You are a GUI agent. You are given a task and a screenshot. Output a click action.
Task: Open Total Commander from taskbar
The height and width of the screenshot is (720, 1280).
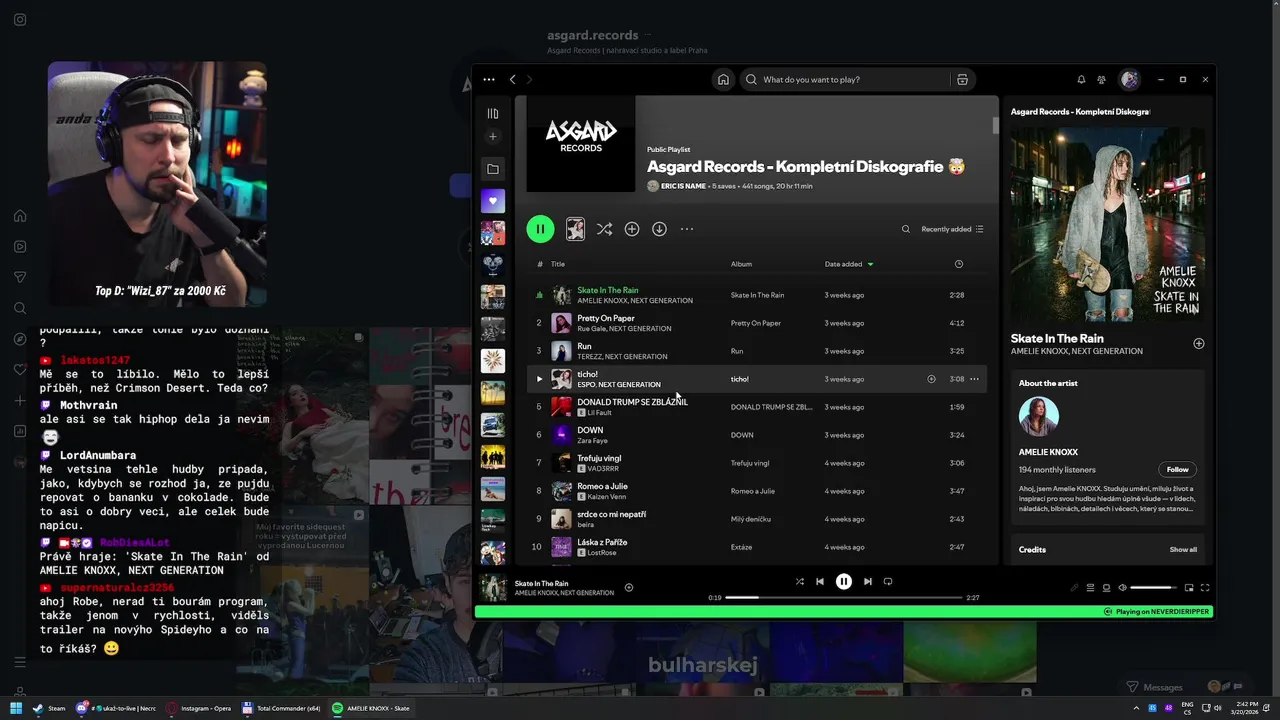[x=282, y=708]
